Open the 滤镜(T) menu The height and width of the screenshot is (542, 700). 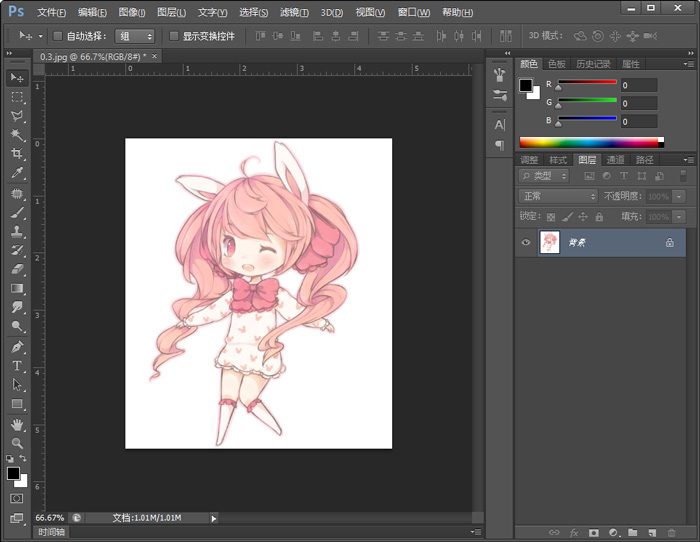pos(294,12)
